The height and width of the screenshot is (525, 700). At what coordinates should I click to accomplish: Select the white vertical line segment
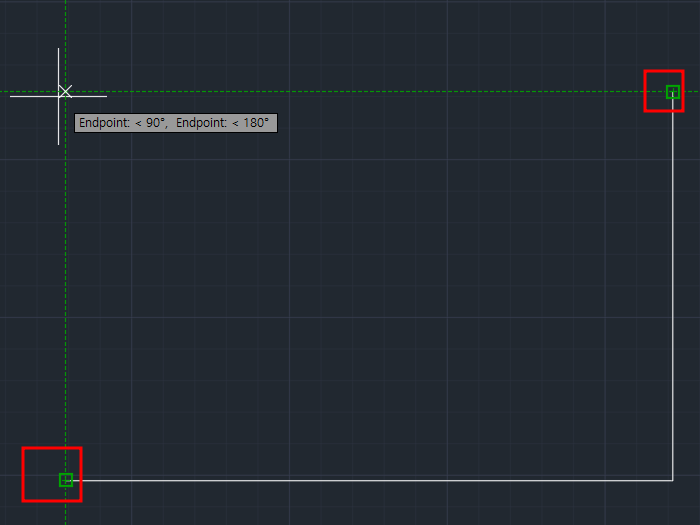[673, 286]
